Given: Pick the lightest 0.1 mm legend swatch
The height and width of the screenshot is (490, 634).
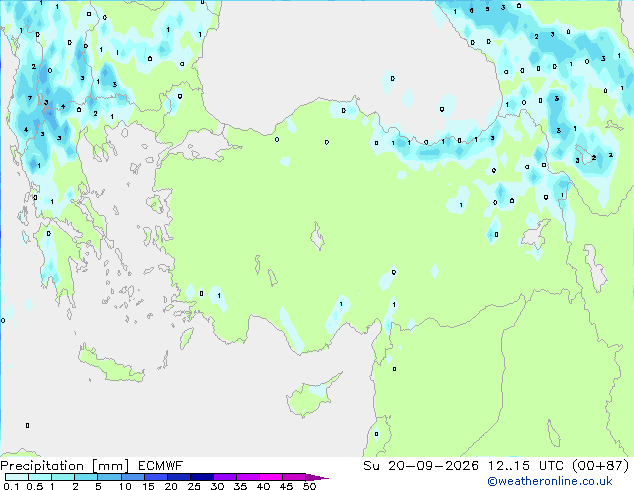Looking at the screenshot, I should click(x=17, y=477).
